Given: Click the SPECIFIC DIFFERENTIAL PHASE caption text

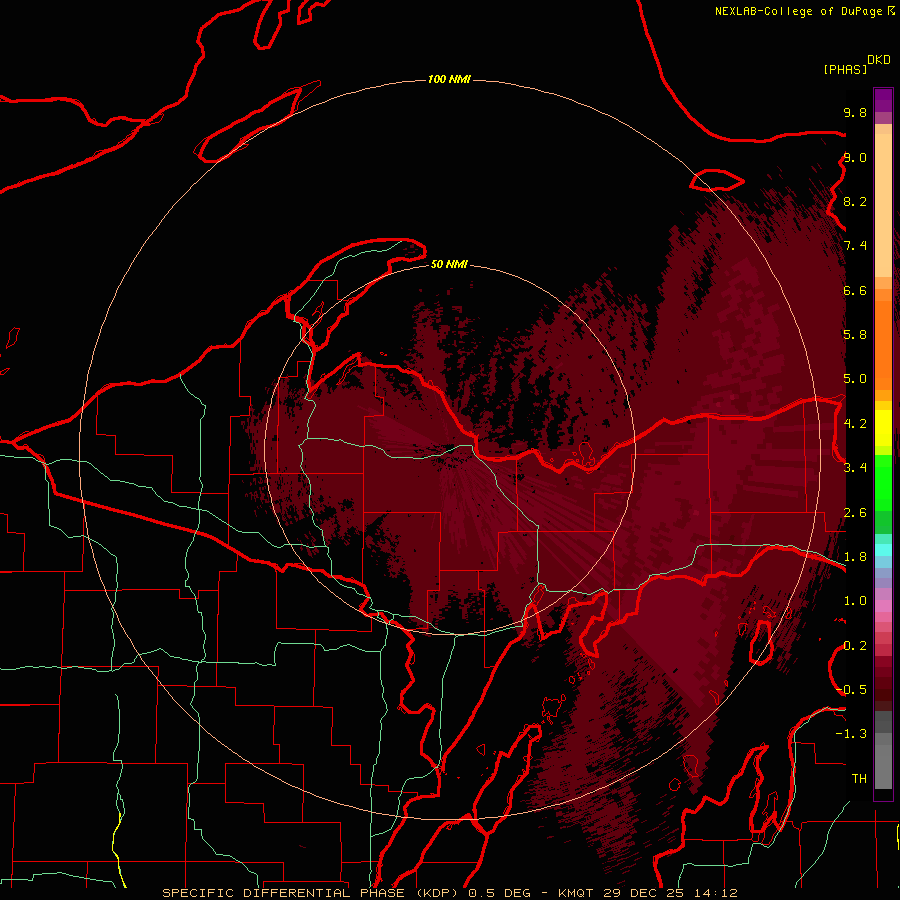Looking at the screenshot, I should (285, 893).
